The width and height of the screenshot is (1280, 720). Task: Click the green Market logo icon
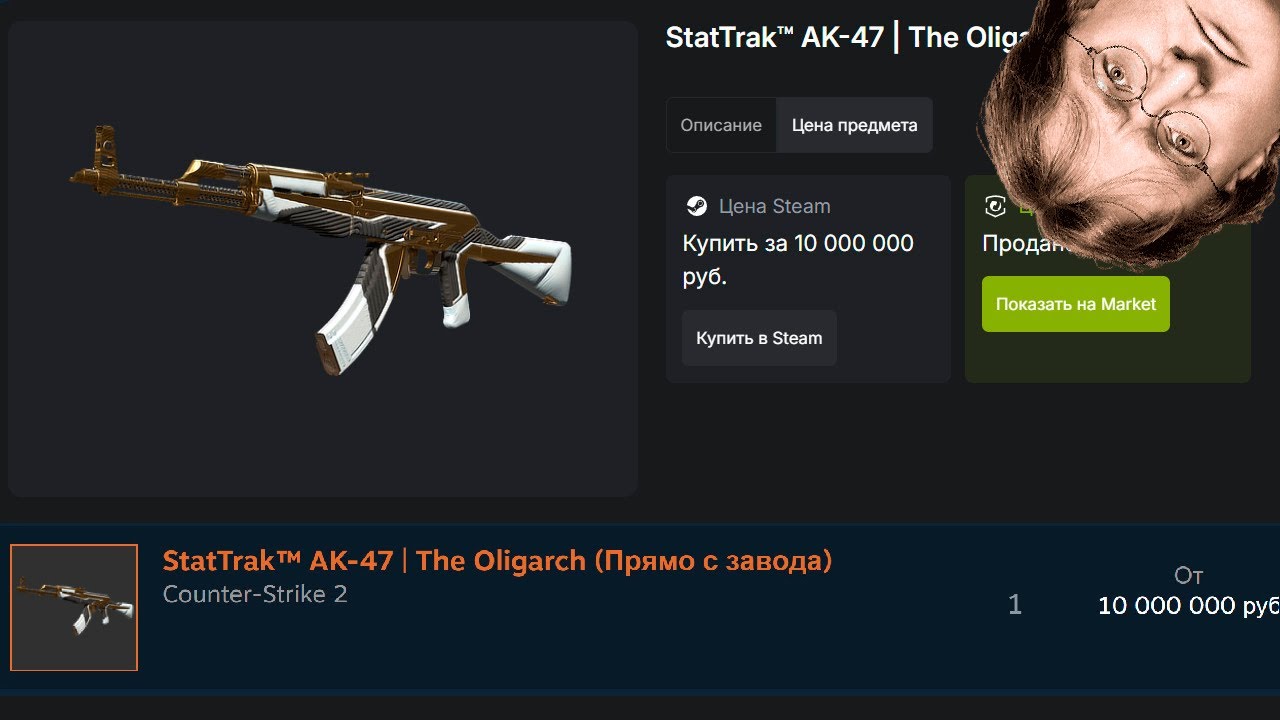995,207
